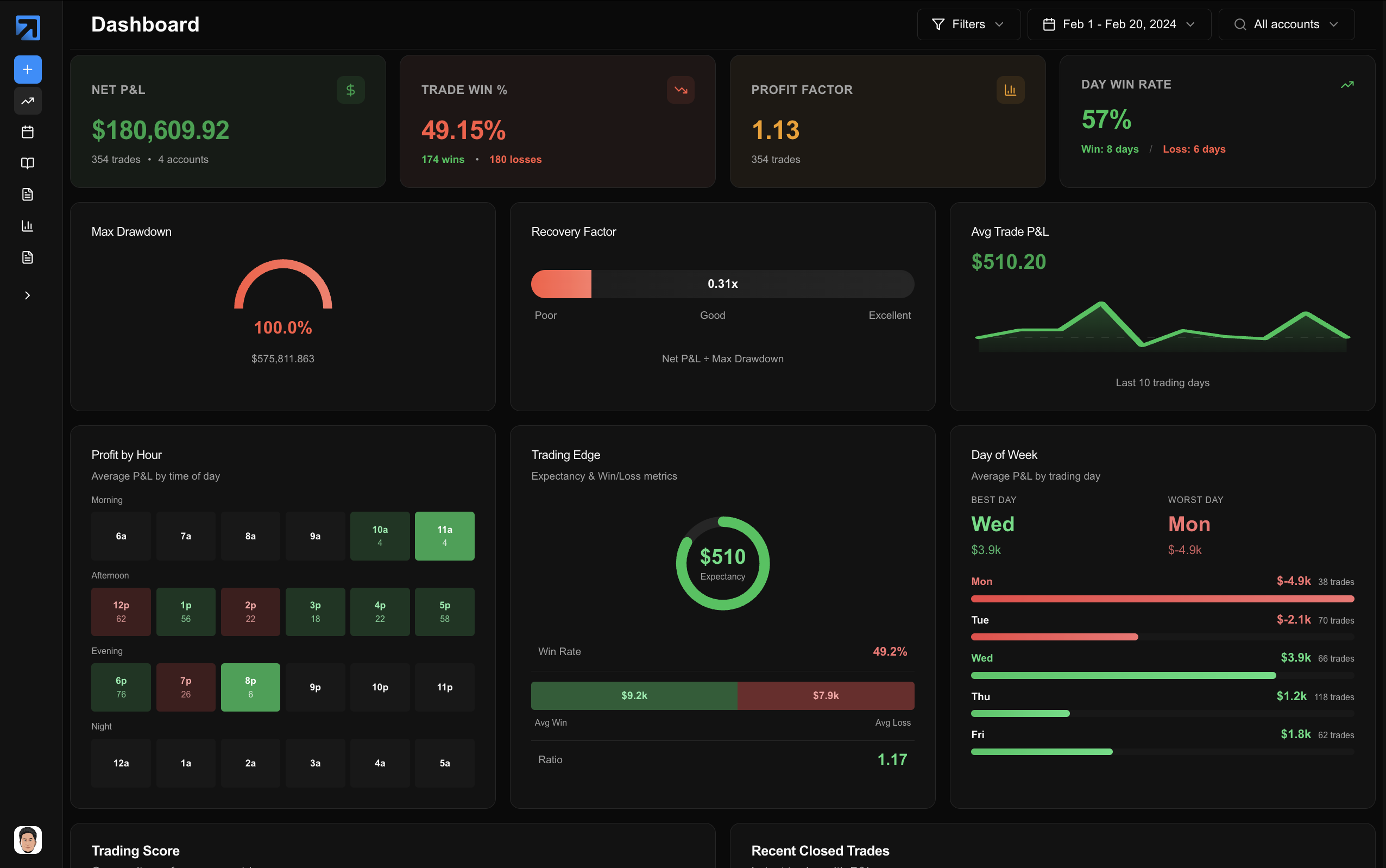
Task: Click the bar chart reports icon in sidebar
Action: 28,225
